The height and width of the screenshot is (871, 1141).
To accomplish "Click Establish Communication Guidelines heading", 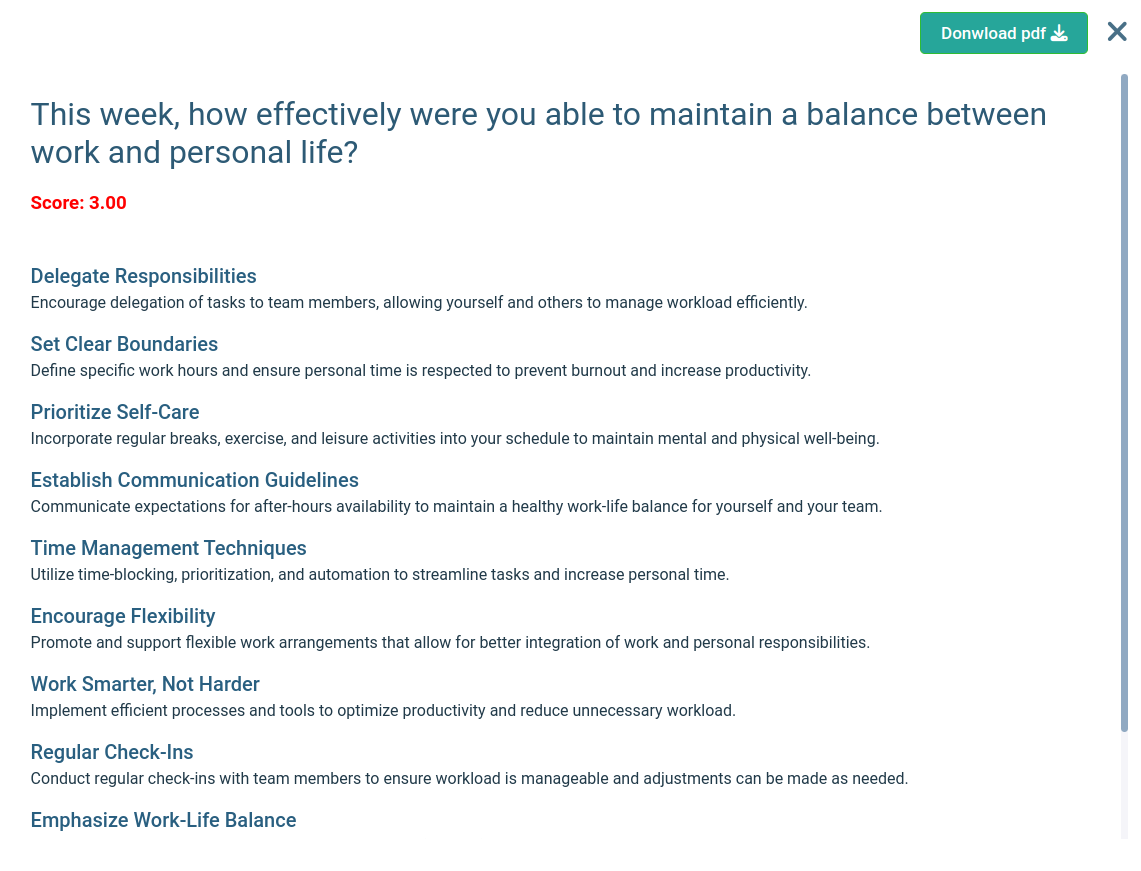I will pyautogui.click(x=194, y=480).
